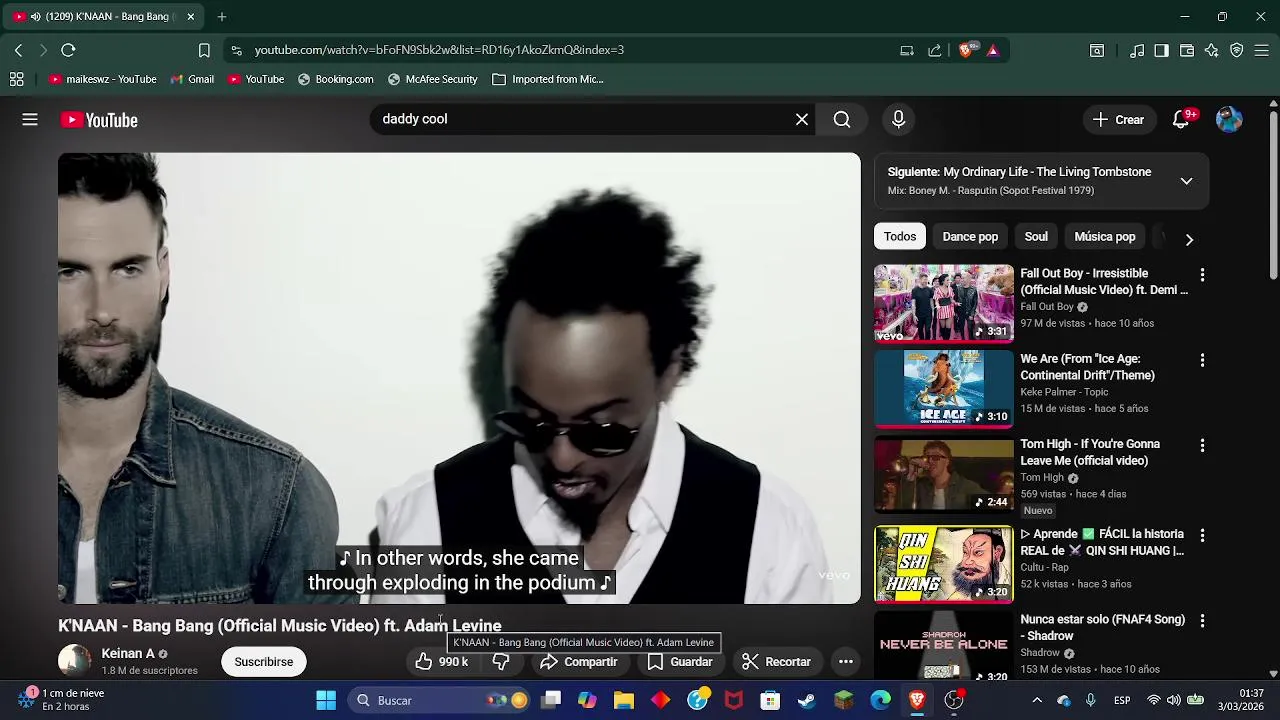Open the McAfee Security bookmark
The image size is (1280, 720).
pos(432,79)
